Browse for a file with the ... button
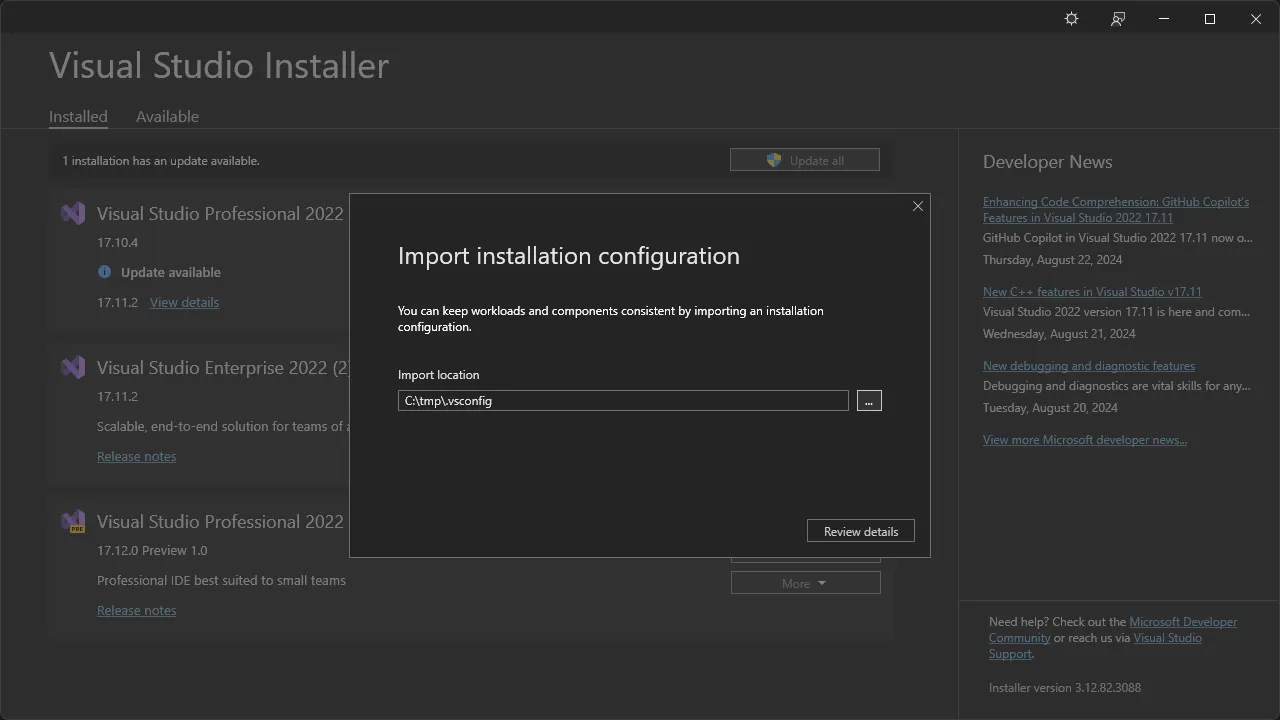Viewport: 1280px width, 720px height. tap(869, 400)
